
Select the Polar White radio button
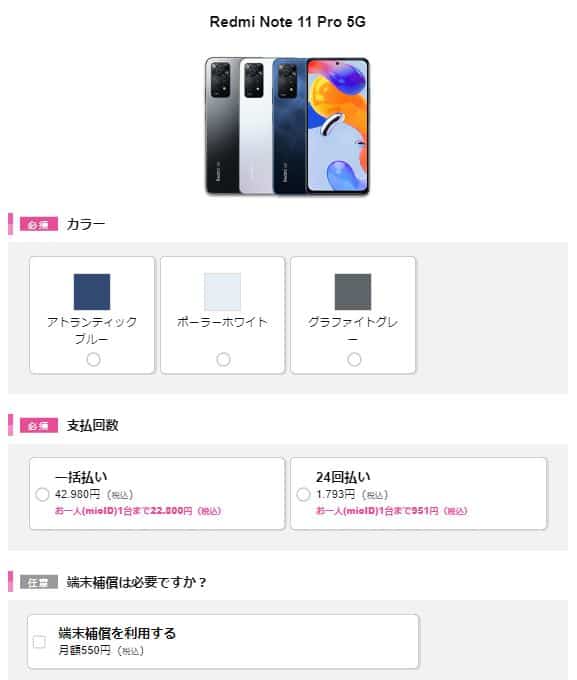pyautogui.click(x=223, y=360)
